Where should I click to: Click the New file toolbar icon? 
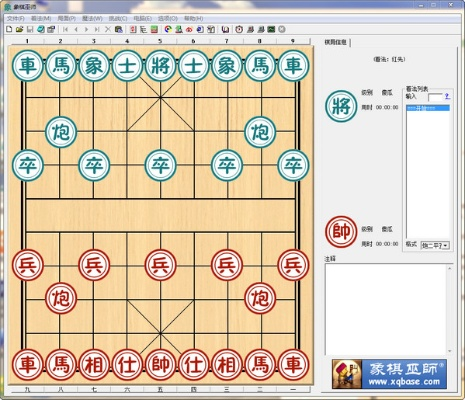[9, 29]
